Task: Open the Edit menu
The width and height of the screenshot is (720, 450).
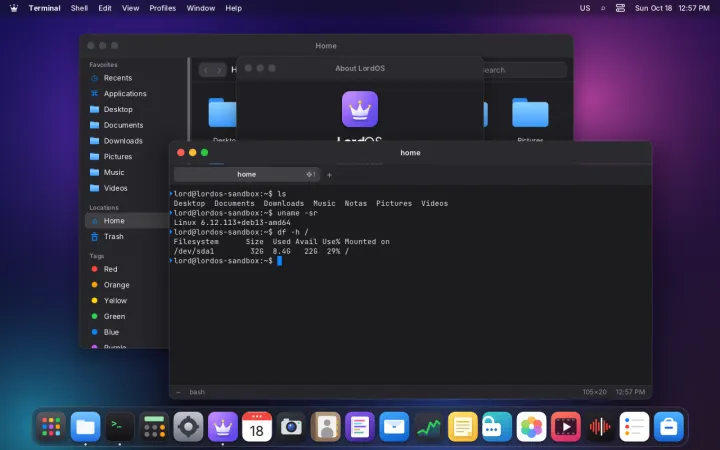Action: click(105, 8)
